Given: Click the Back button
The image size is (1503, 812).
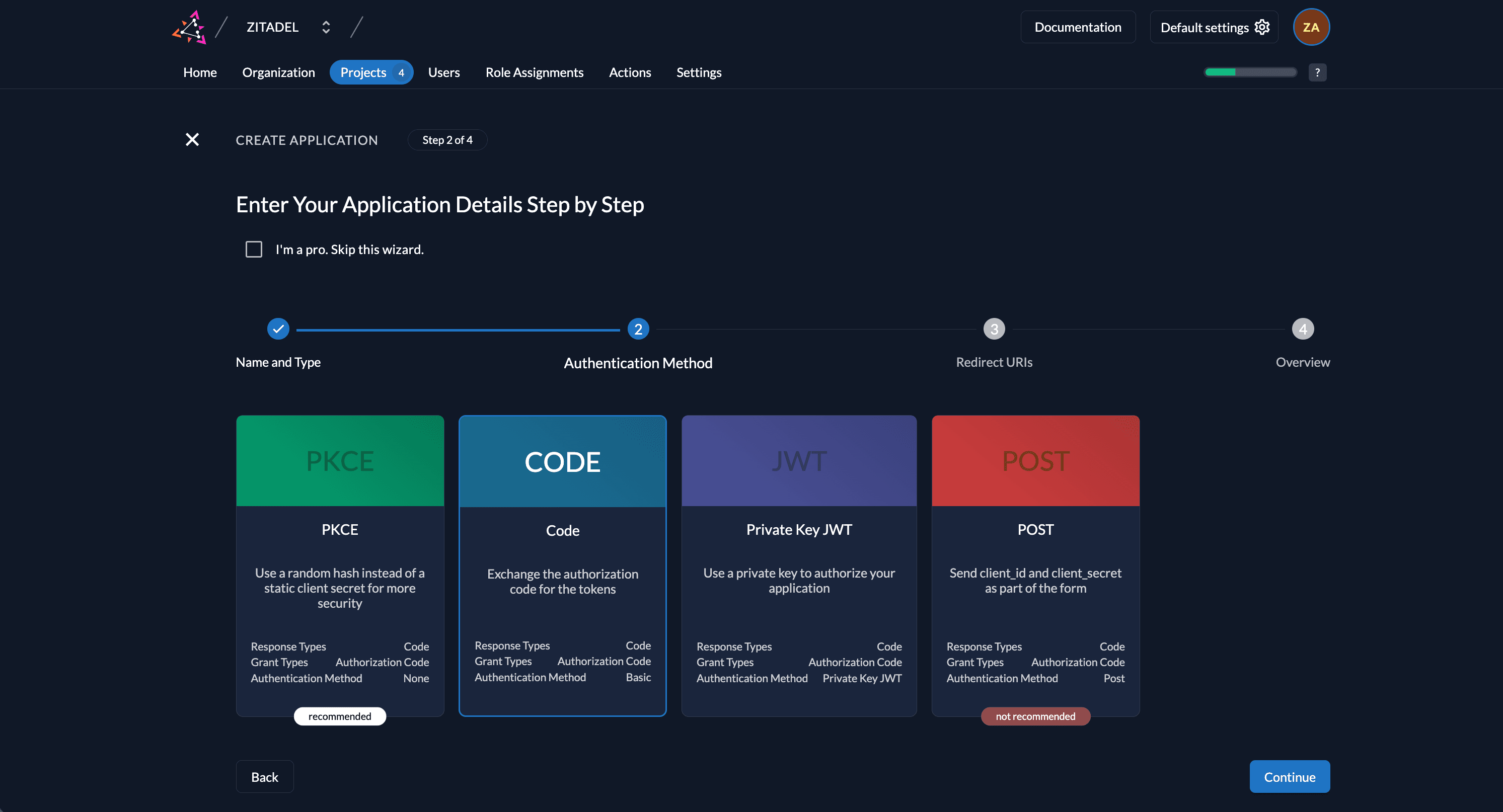Looking at the screenshot, I should pos(264,776).
